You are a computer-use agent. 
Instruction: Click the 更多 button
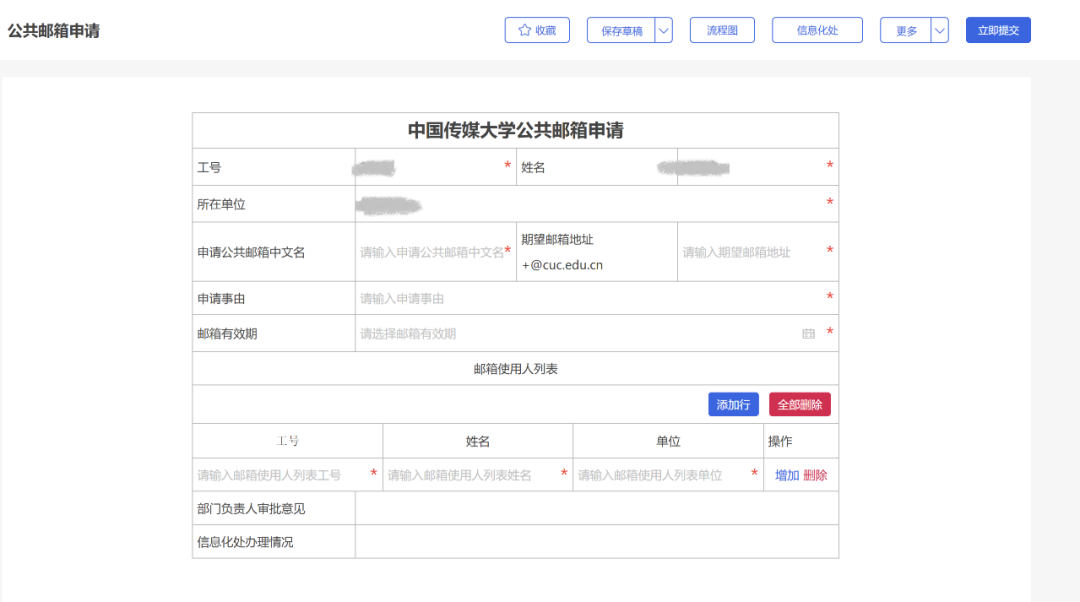pyautogui.click(x=906, y=30)
